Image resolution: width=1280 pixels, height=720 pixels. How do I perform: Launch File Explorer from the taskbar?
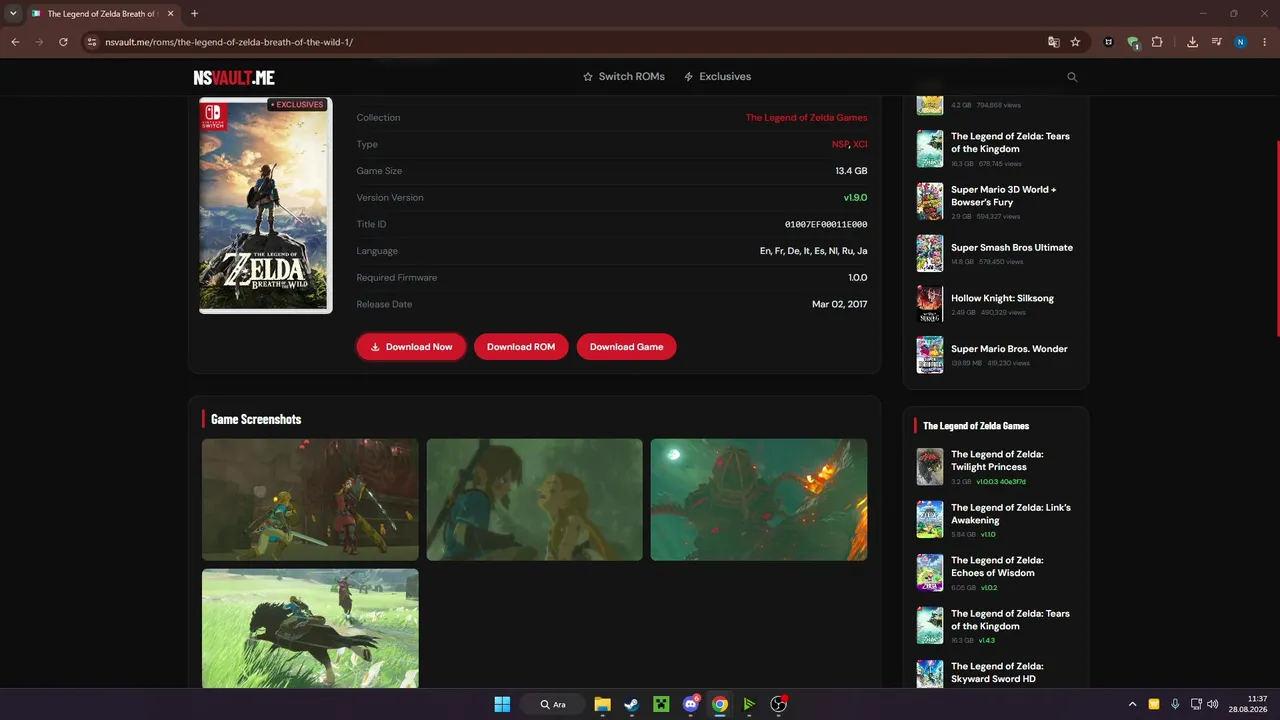pos(602,704)
